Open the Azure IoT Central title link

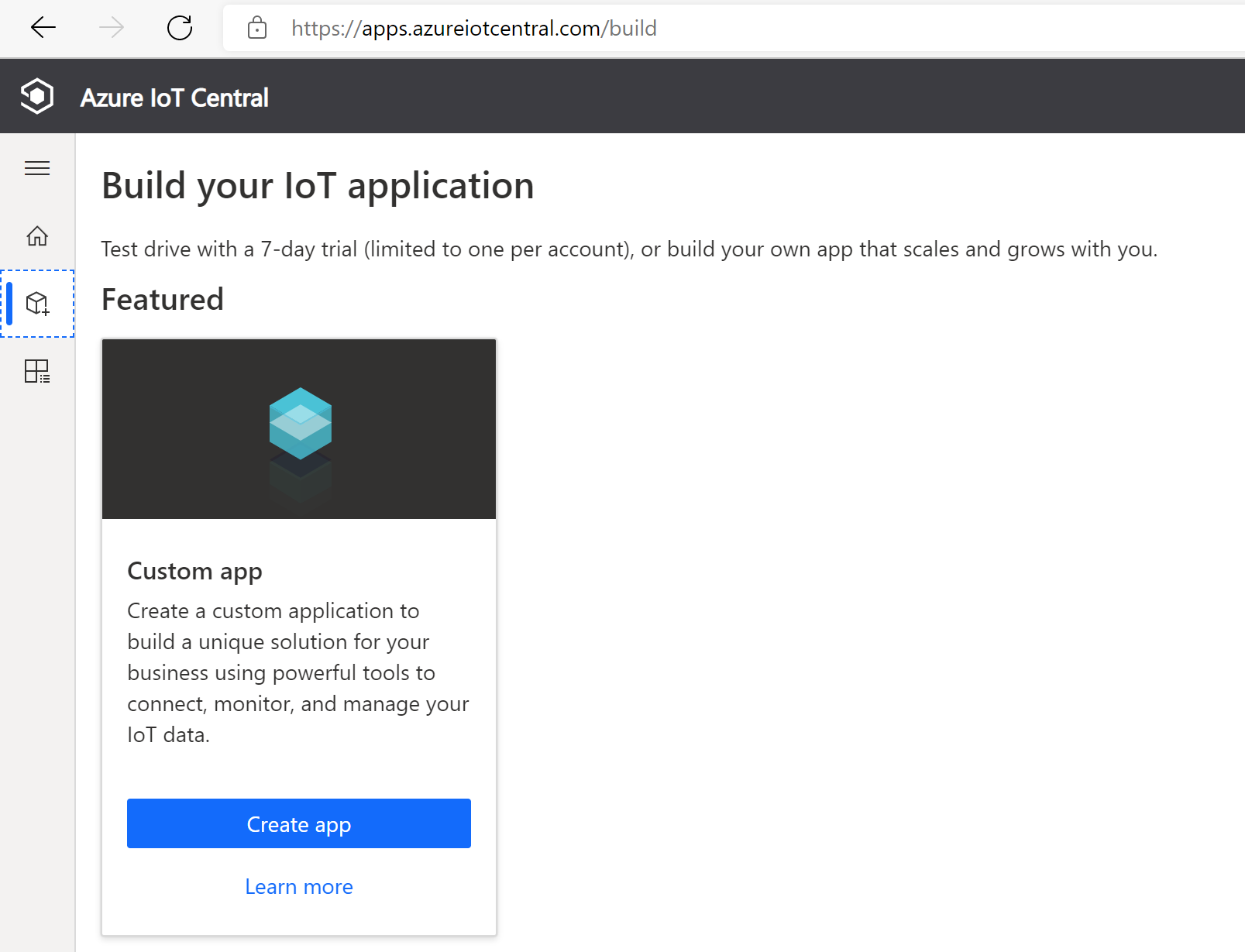click(x=174, y=98)
